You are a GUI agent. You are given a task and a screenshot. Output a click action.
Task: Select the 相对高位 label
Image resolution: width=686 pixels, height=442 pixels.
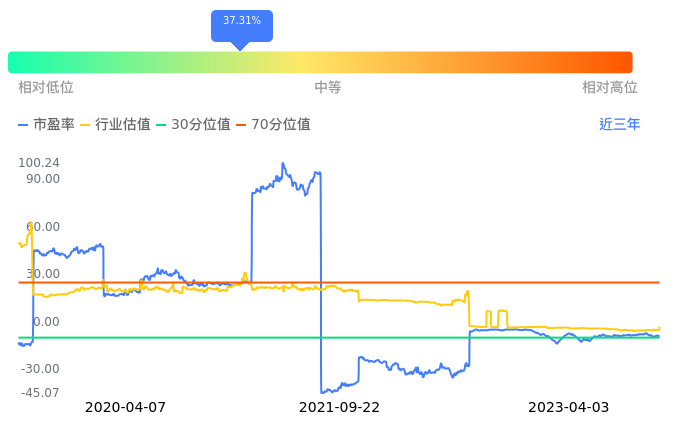[x=610, y=88]
